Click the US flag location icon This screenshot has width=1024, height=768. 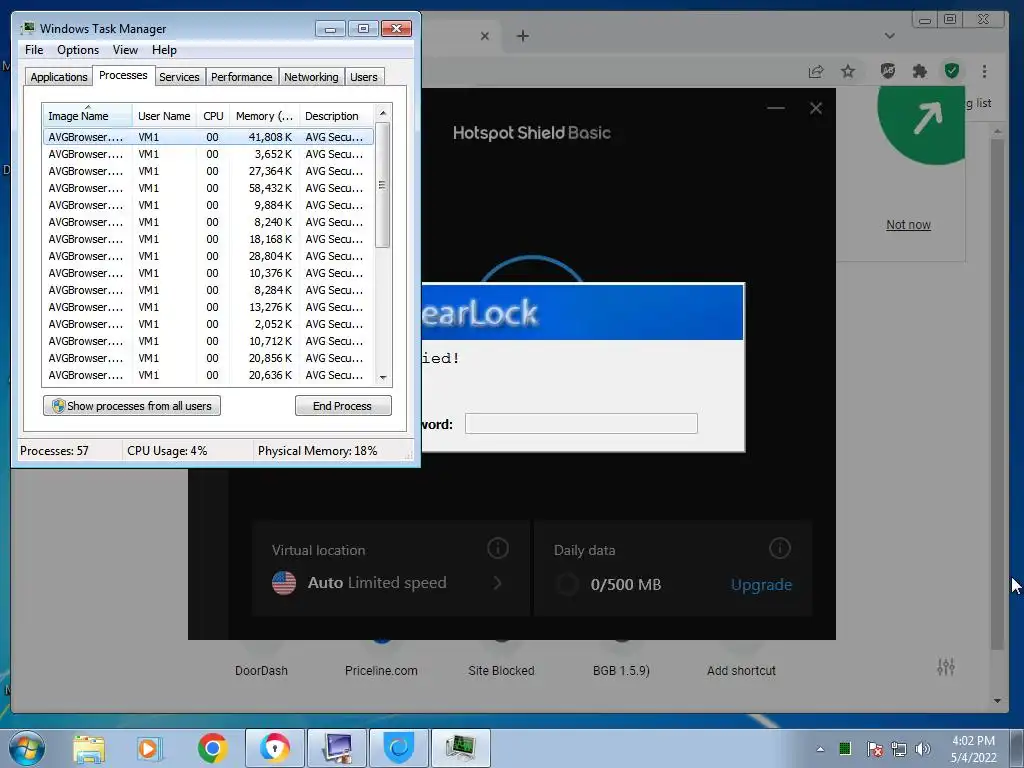click(x=284, y=583)
